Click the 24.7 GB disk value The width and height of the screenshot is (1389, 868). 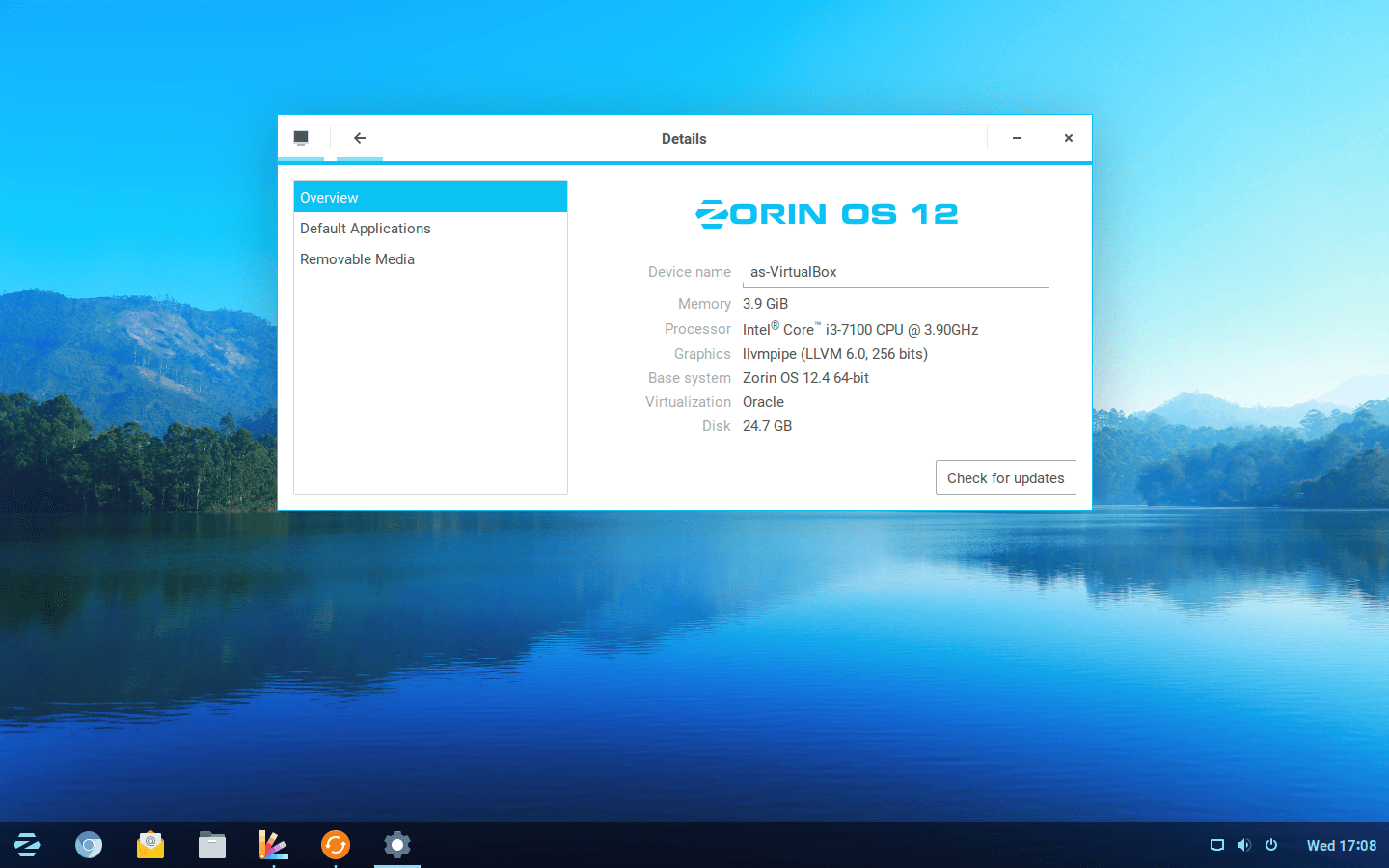767,426
